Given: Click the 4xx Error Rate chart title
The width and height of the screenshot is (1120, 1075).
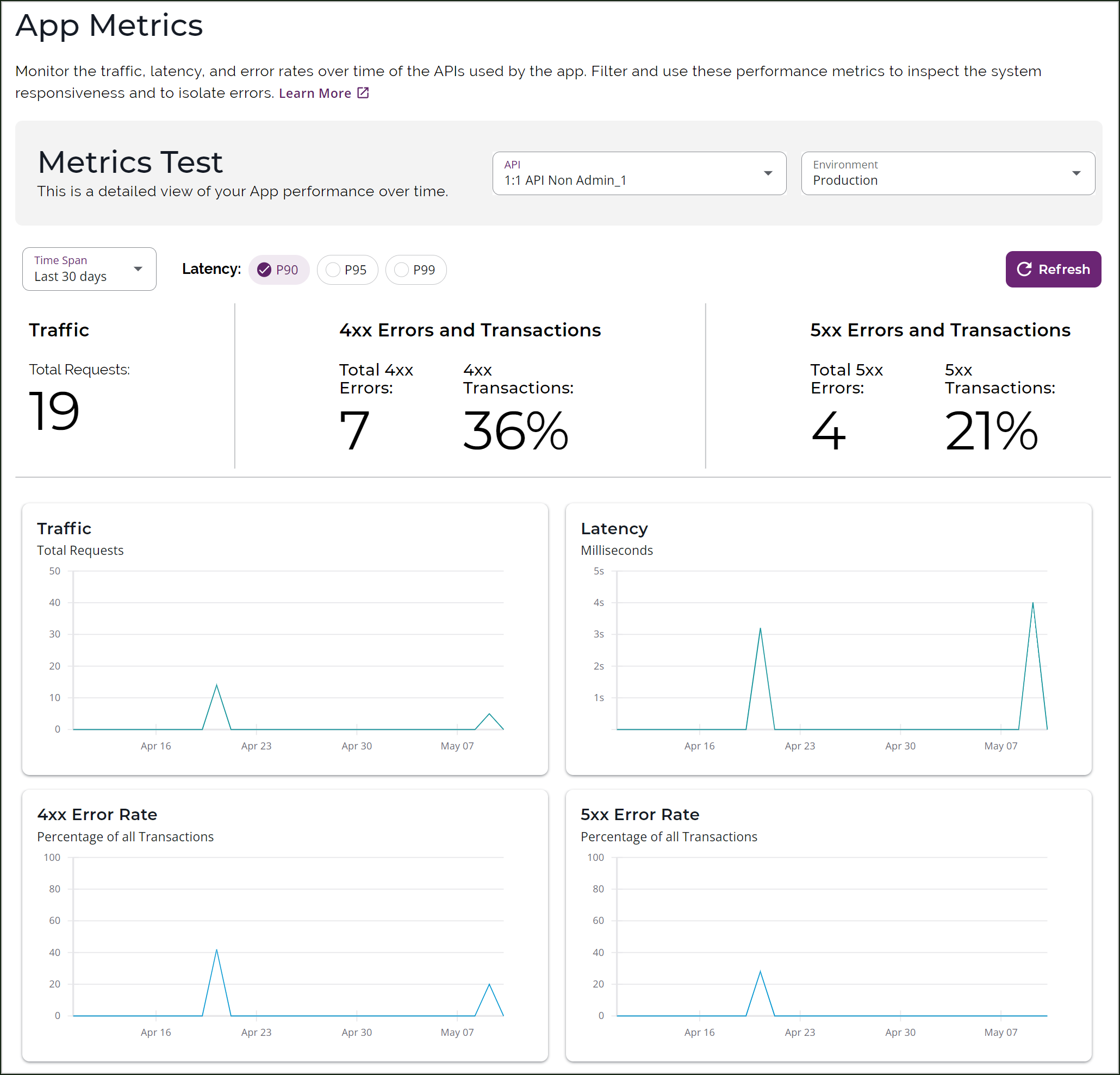Looking at the screenshot, I should click(97, 814).
